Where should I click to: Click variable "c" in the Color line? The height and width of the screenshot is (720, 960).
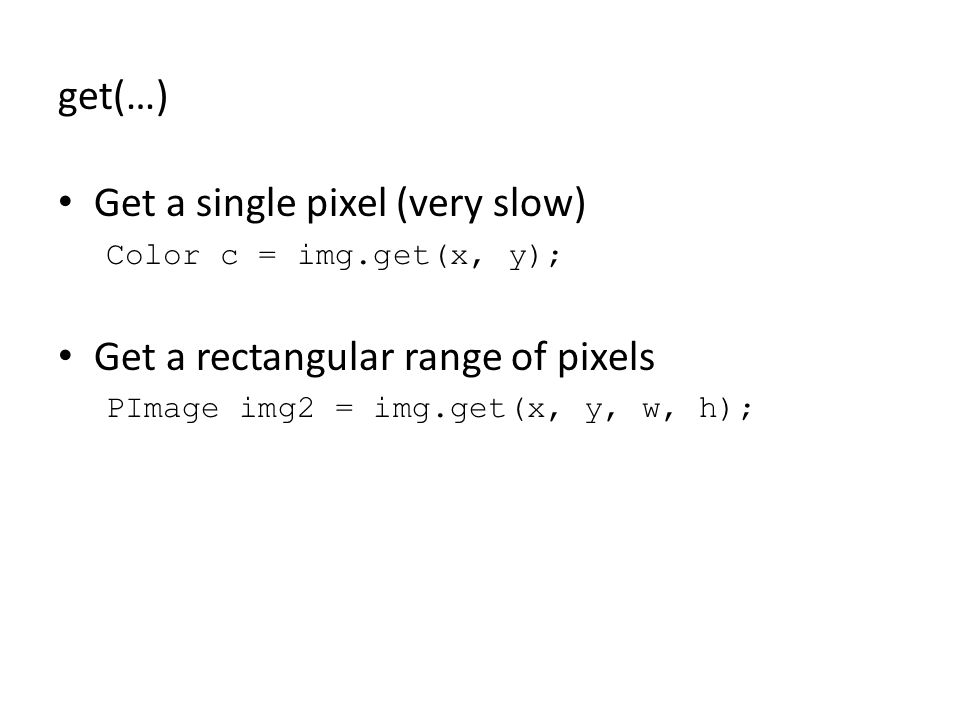pos(230,257)
